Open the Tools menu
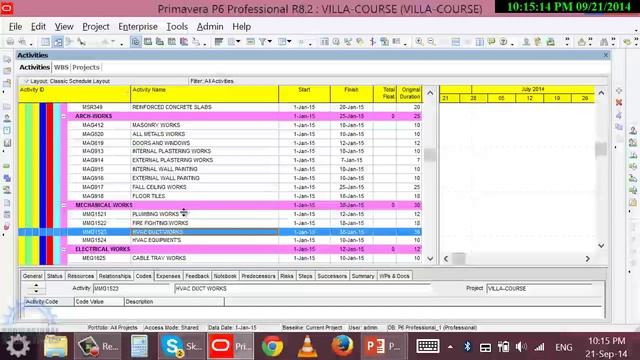The image size is (640, 360). pyautogui.click(x=177, y=27)
